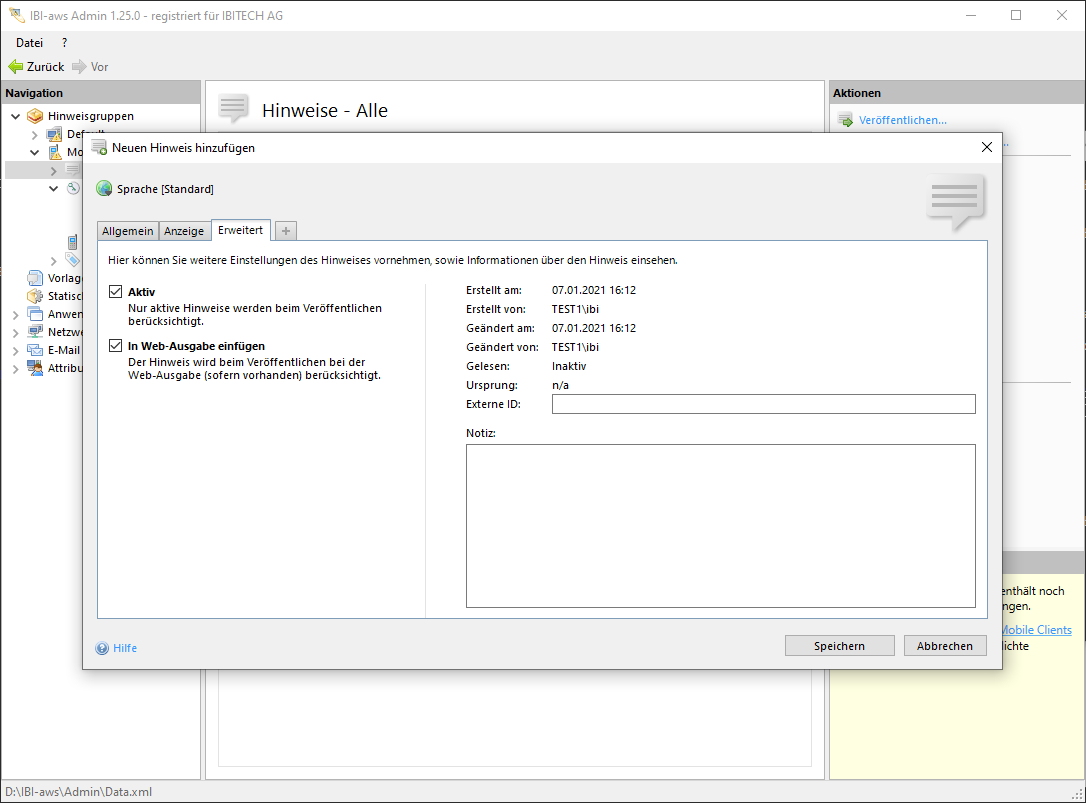Viewport: 1086px width, 803px height.
Task: Click the E-Mail envelope icon in navigation
Action: coord(36,350)
